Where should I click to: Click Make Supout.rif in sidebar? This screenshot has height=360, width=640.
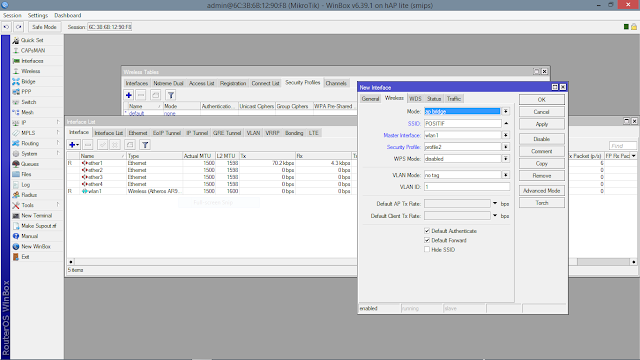(38, 226)
